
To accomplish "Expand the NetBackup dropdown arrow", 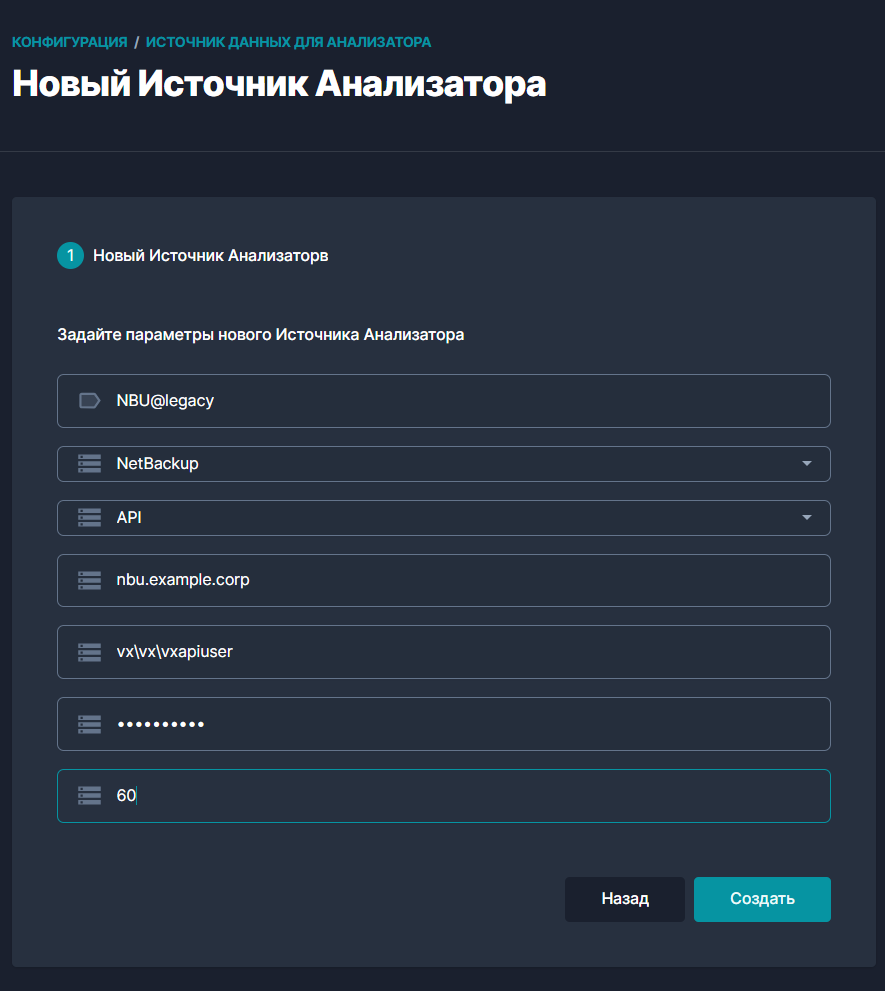I will point(807,464).
